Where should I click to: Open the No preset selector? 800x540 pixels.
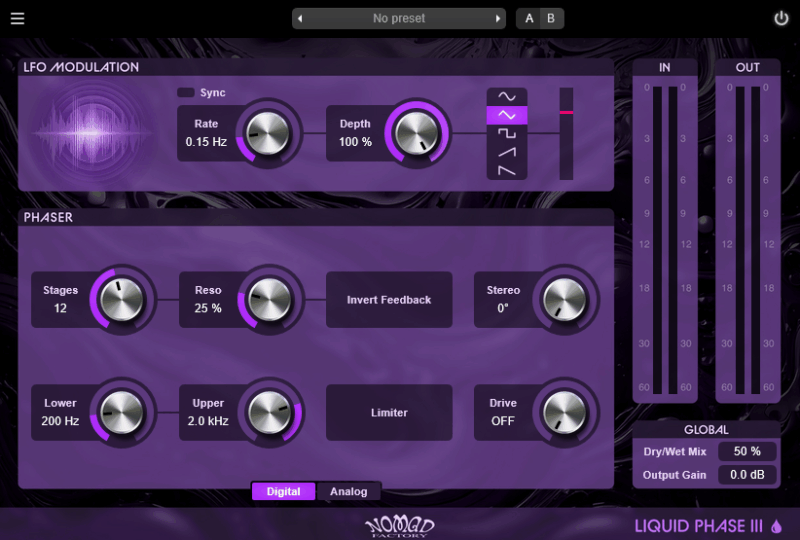point(399,18)
